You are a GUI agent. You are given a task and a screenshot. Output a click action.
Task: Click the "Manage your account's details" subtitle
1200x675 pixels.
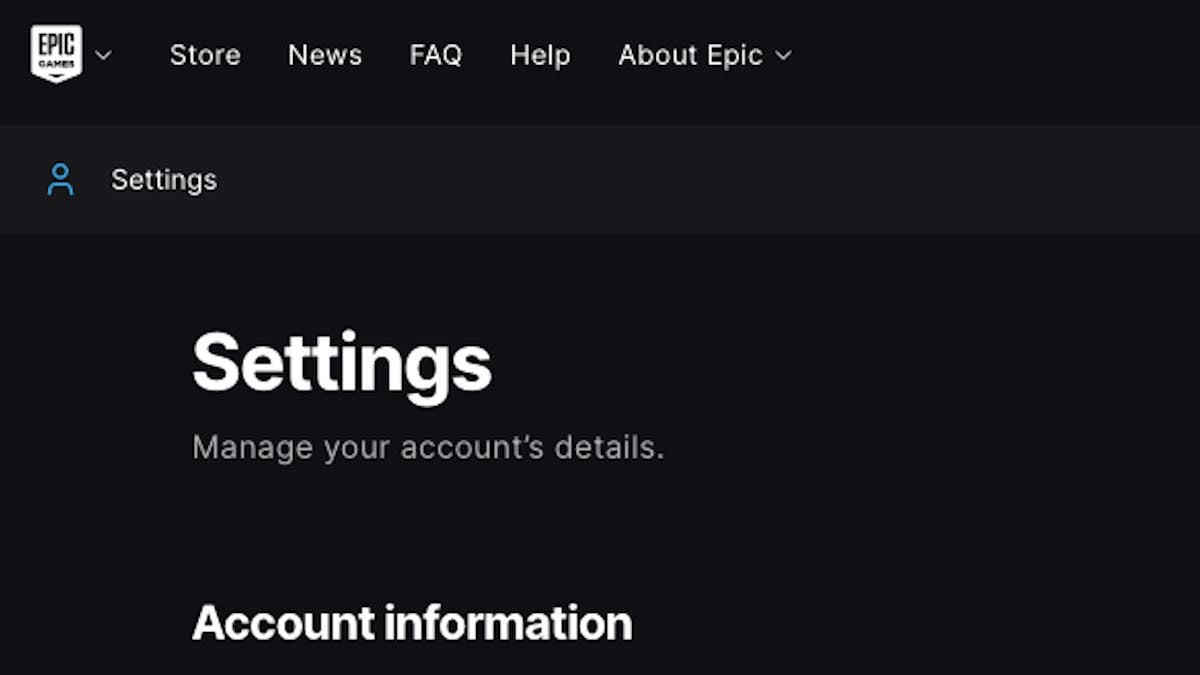428,447
